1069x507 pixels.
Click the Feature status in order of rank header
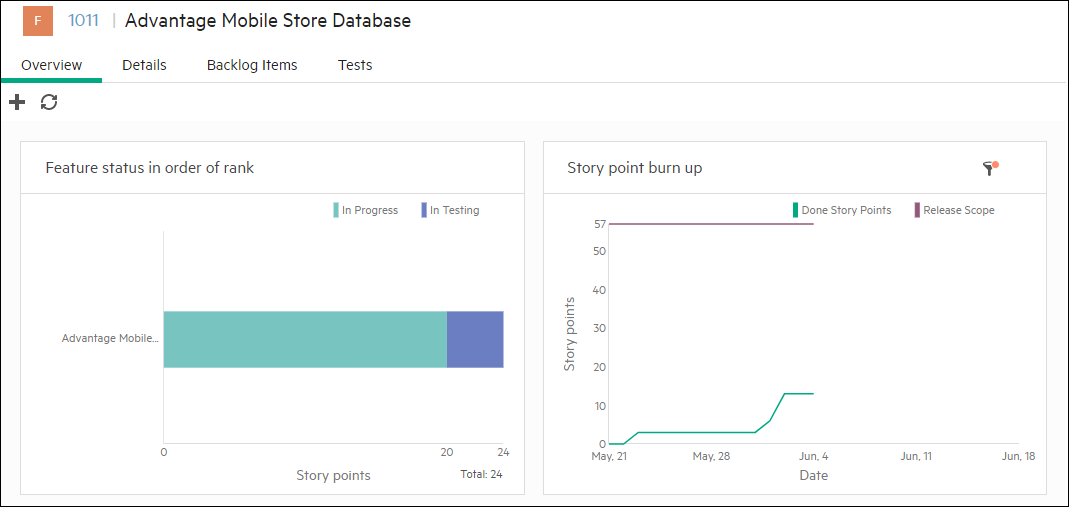click(149, 168)
